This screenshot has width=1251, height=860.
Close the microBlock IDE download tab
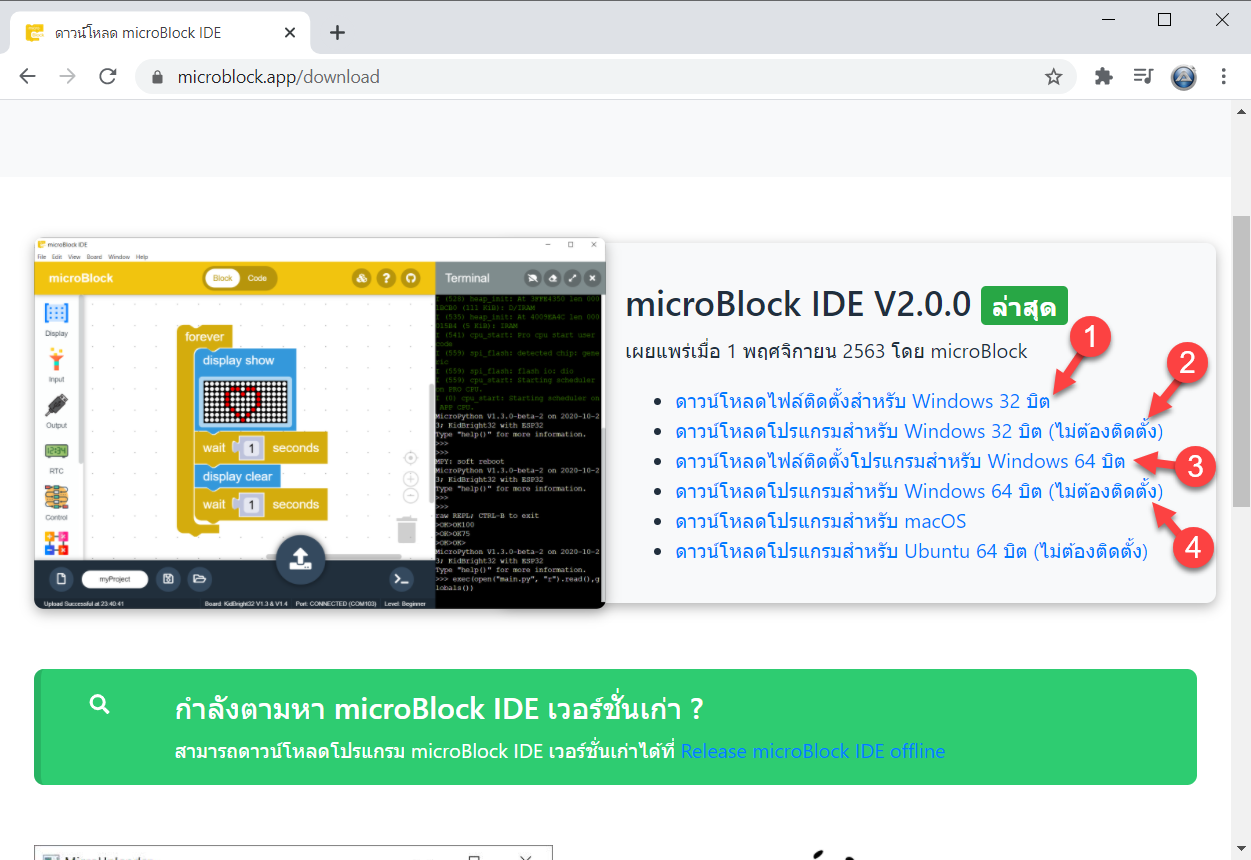pos(290,32)
